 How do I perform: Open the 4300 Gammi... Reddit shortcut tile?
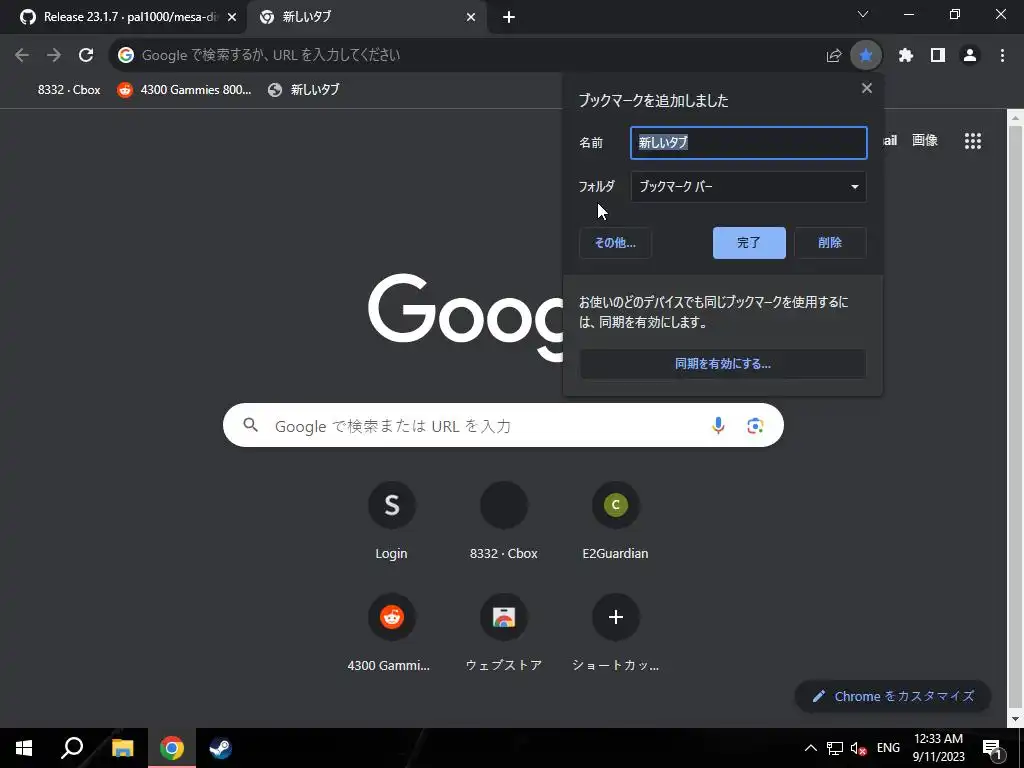coord(391,633)
